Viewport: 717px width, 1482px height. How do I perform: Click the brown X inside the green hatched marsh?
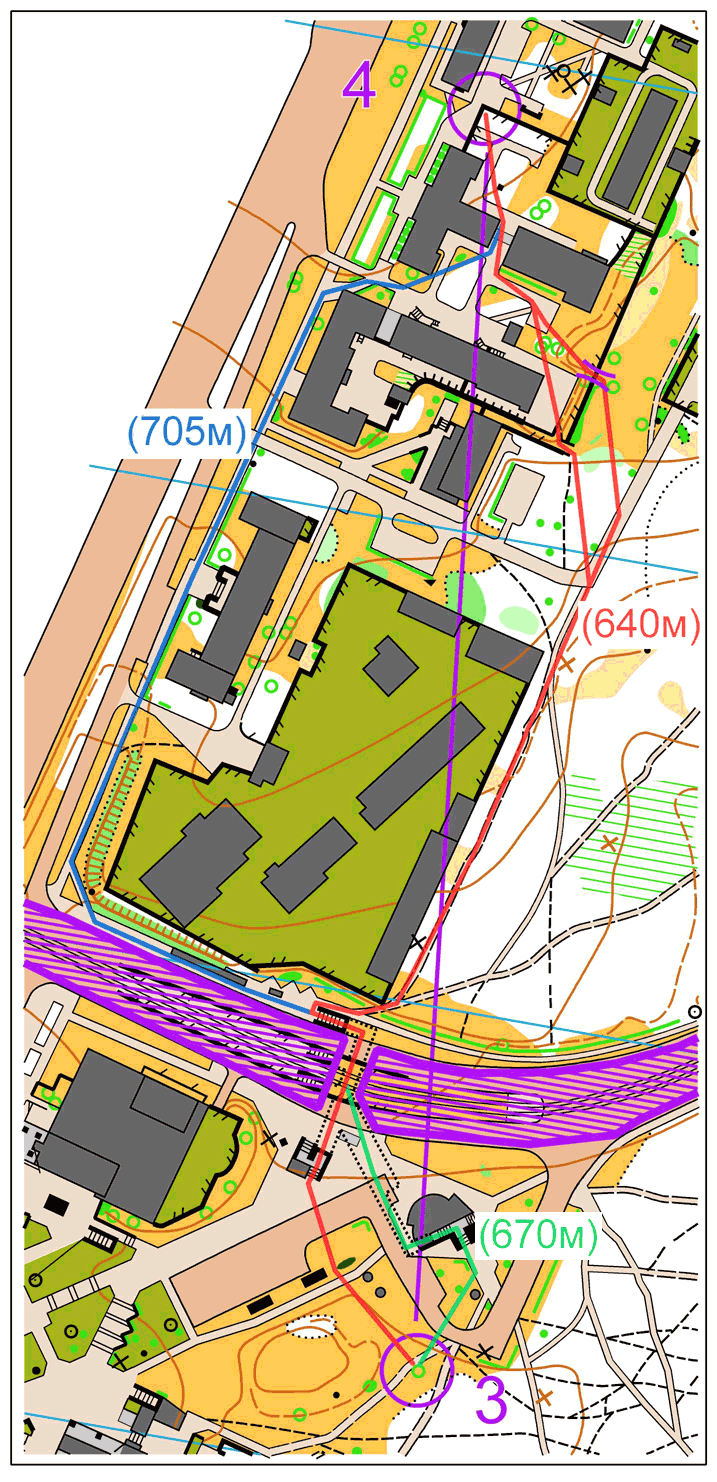click(608, 843)
